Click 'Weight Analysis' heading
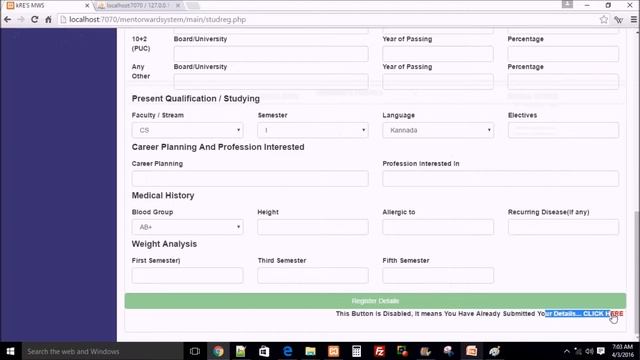Screen dimensions: 640x360 pyautogui.click(x=164, y=244)
